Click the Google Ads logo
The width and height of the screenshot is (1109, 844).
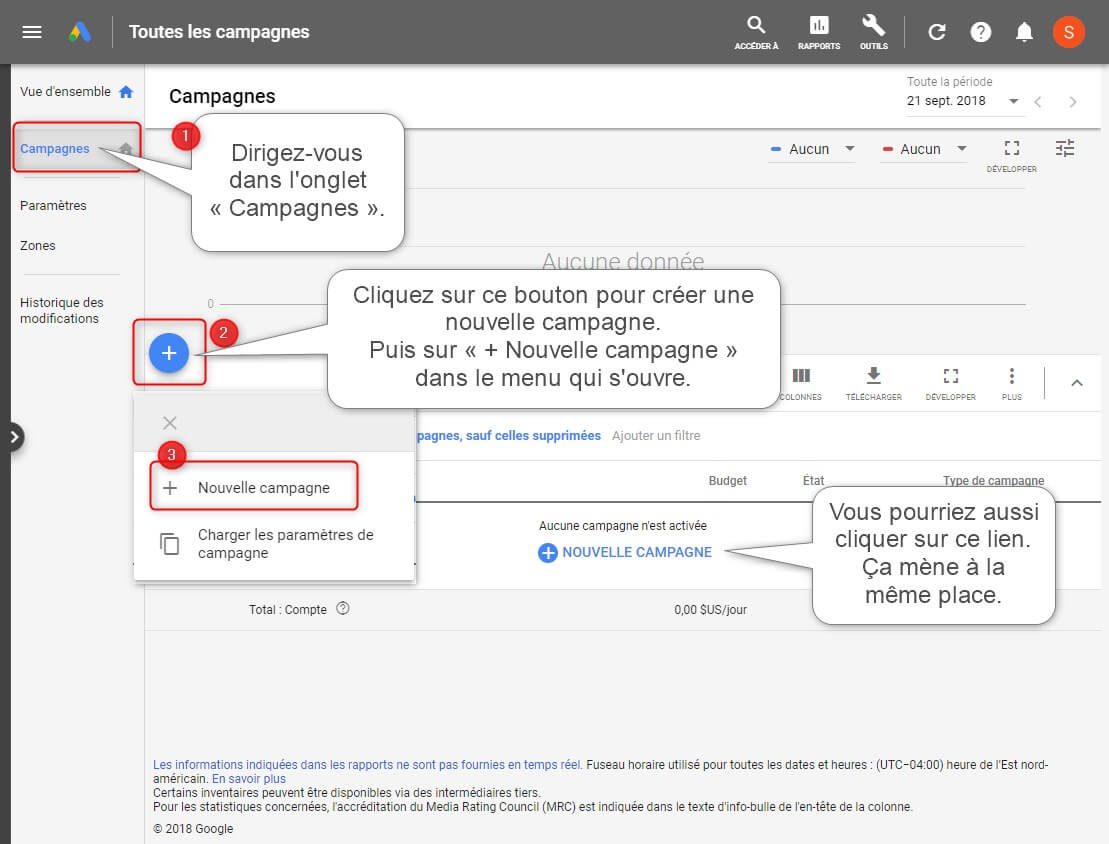pos(80,32)
